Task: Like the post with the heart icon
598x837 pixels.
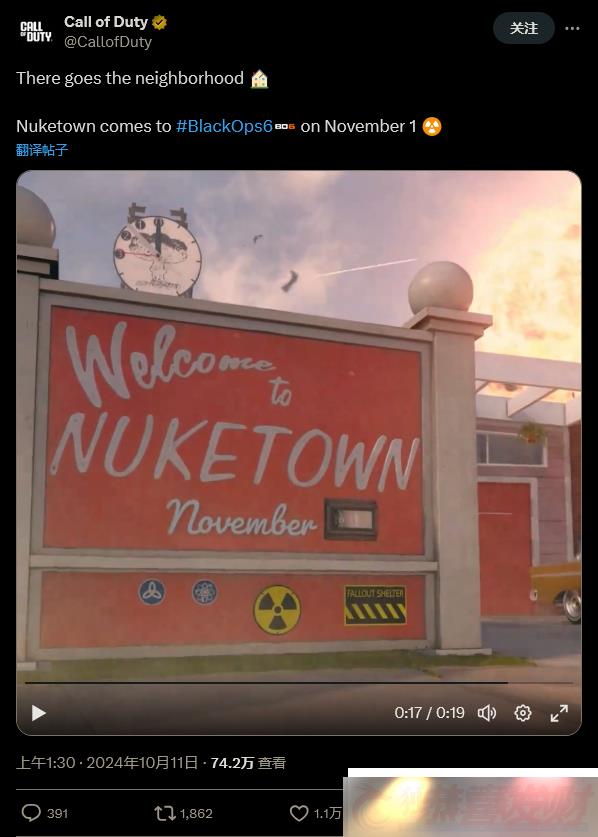Action: coord(299,813)
